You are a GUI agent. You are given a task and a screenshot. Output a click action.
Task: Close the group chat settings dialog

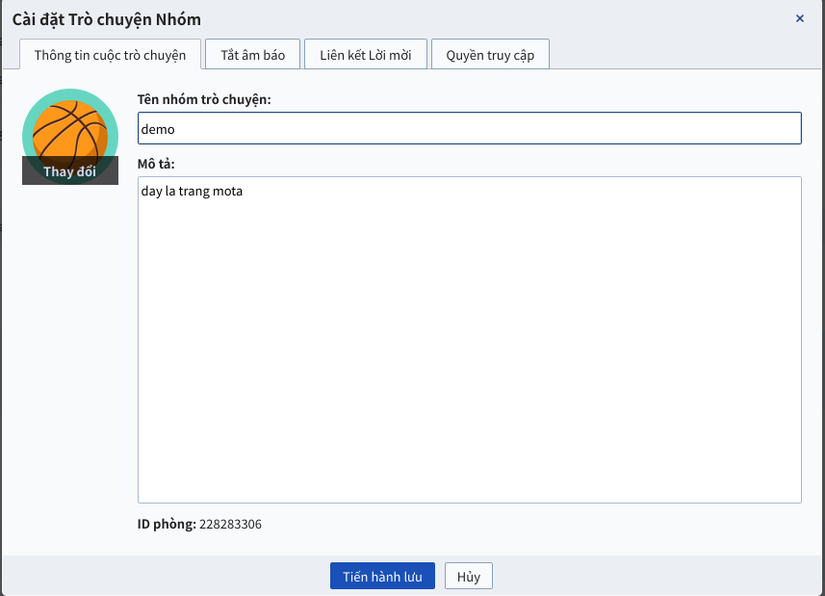[x=799, y=19]
